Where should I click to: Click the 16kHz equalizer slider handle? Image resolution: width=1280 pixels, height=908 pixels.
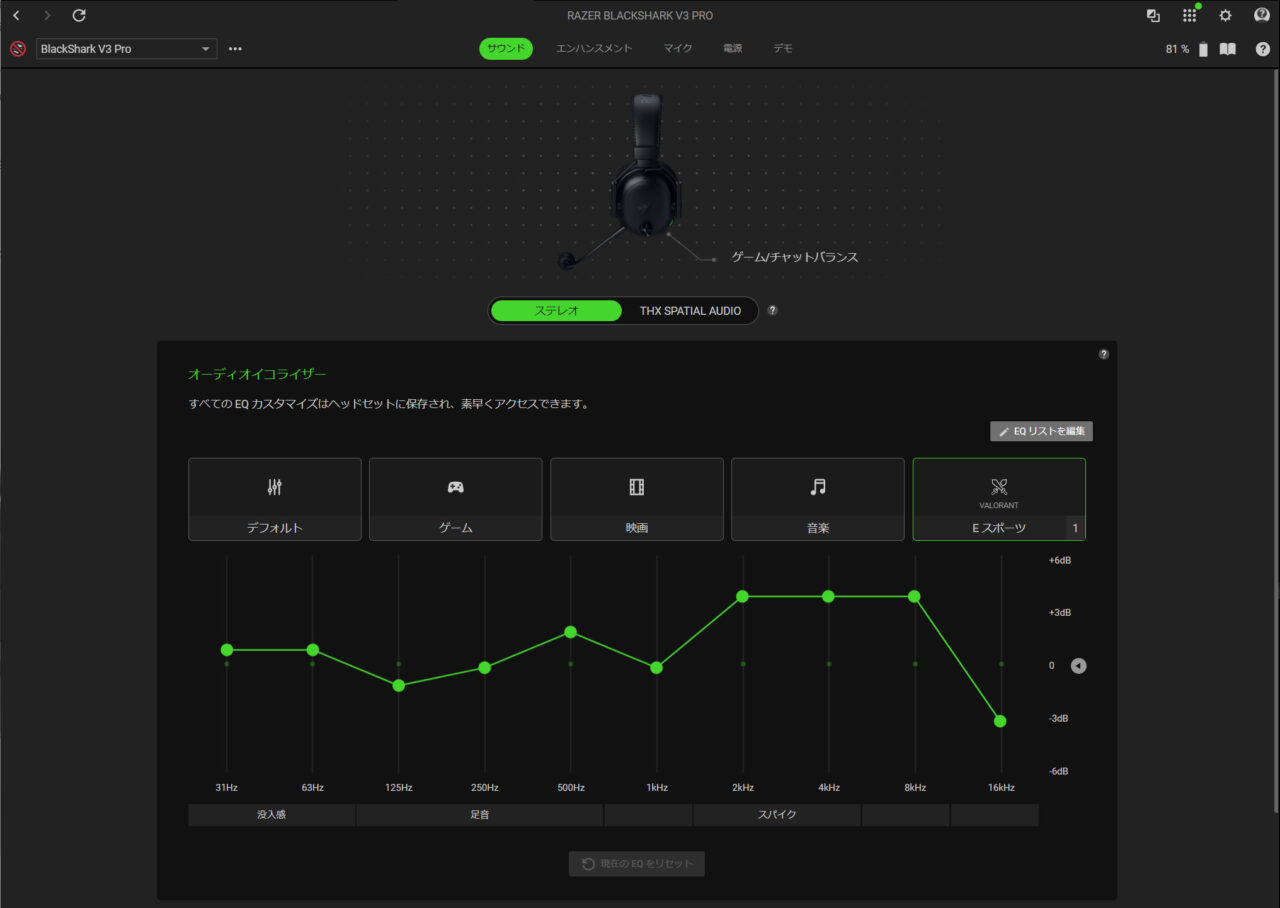tap(1001, 721)
